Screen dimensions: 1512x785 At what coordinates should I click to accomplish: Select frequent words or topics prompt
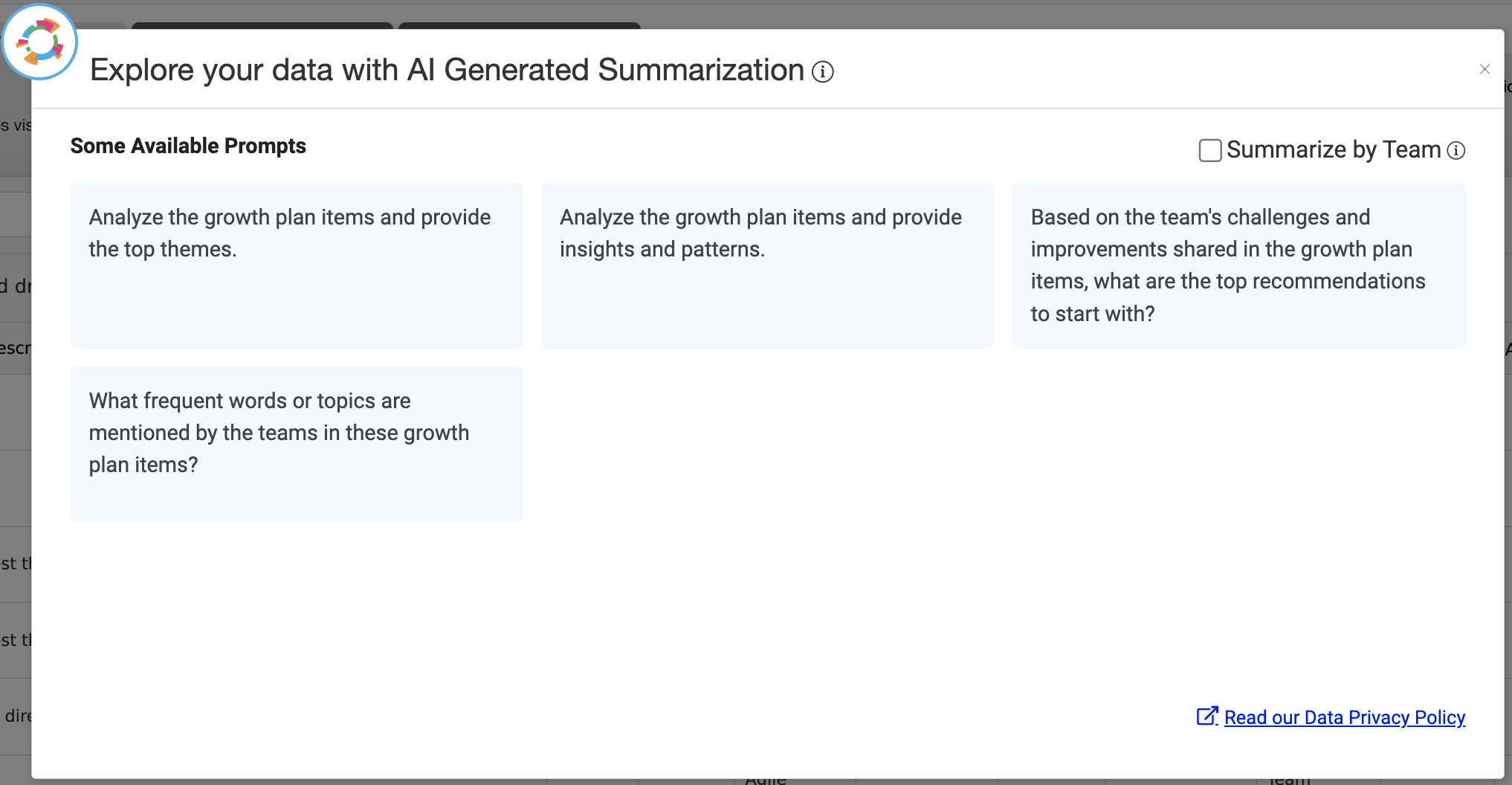coord(297,444)
